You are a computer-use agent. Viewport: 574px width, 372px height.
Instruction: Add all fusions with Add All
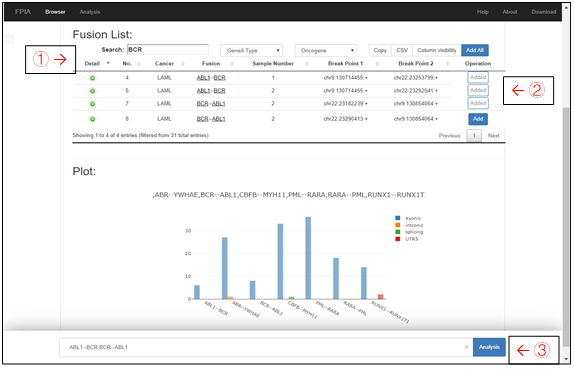pos(475,50)
